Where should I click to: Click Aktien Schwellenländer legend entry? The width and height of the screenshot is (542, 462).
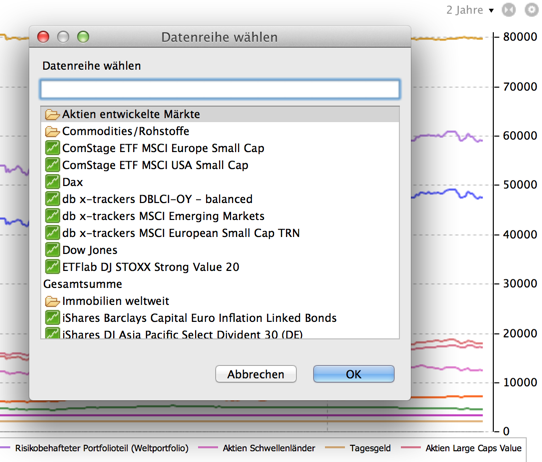pyautogui.click(x=269, y=448)
